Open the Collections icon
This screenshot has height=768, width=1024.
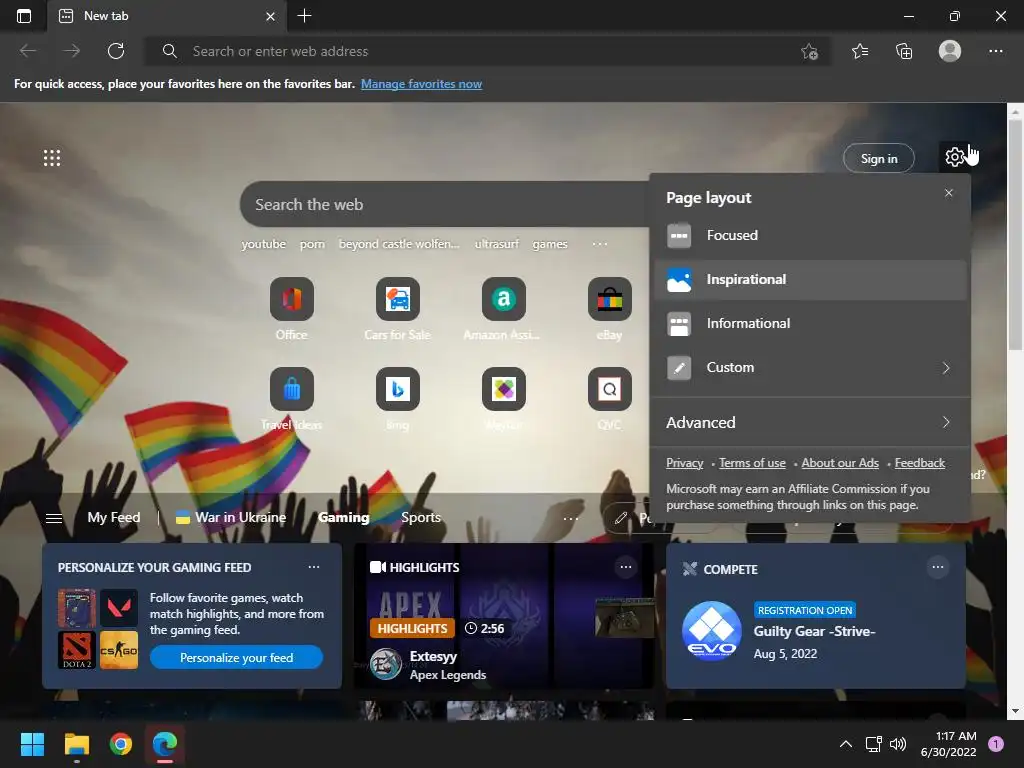pos(904,51)
